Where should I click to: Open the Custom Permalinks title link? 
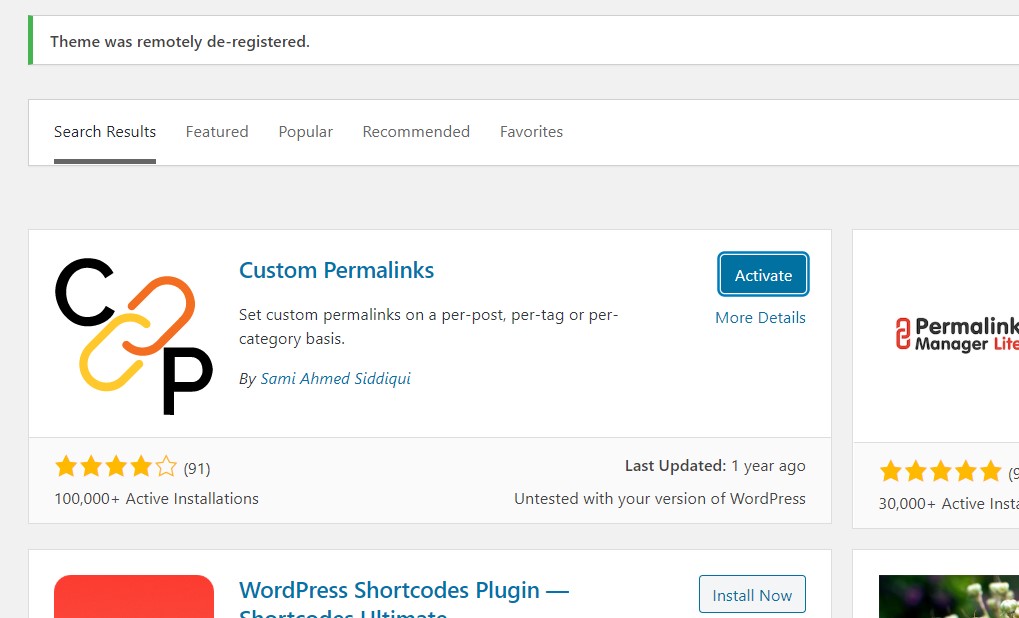(337, 270)
